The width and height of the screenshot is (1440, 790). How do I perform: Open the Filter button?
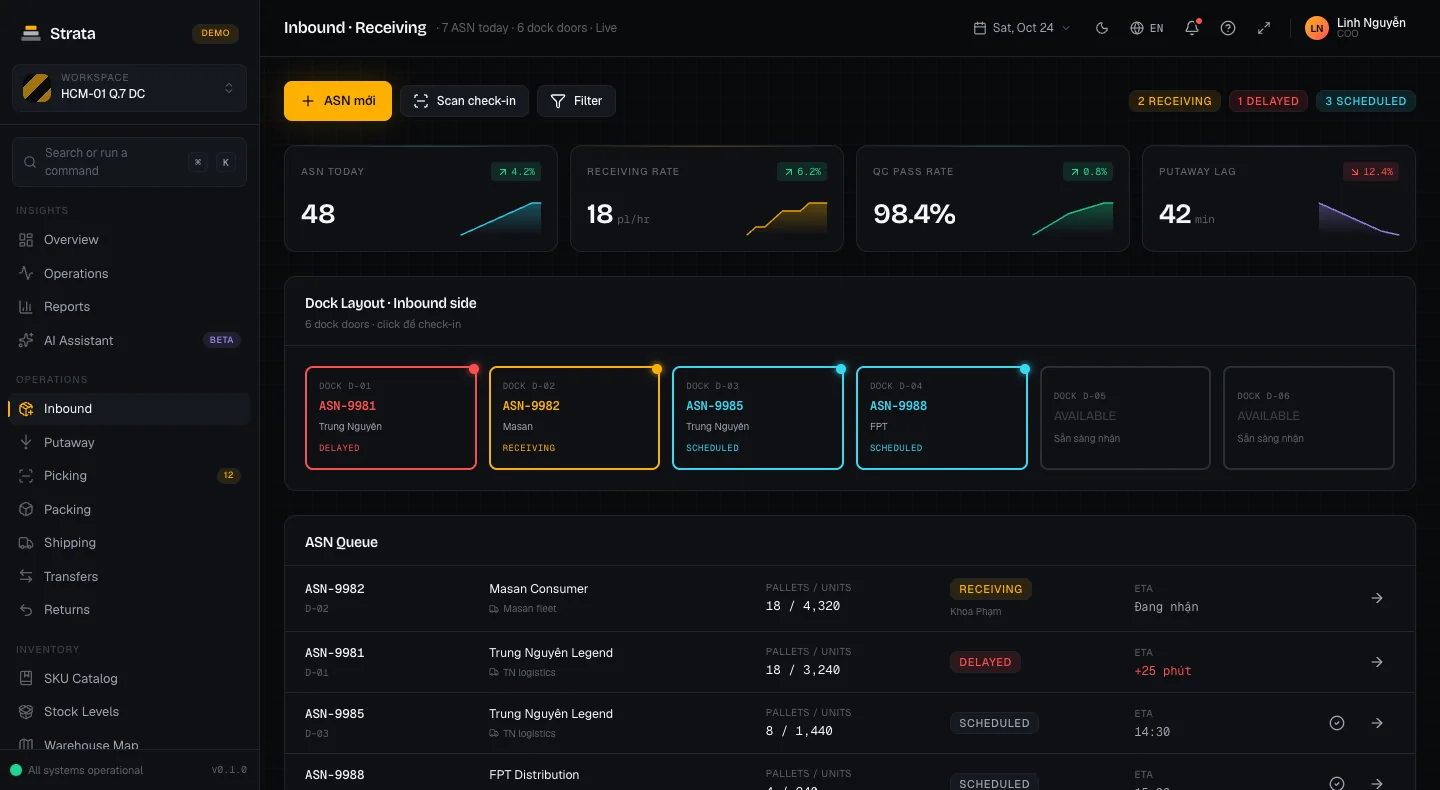tap(576, 101)
